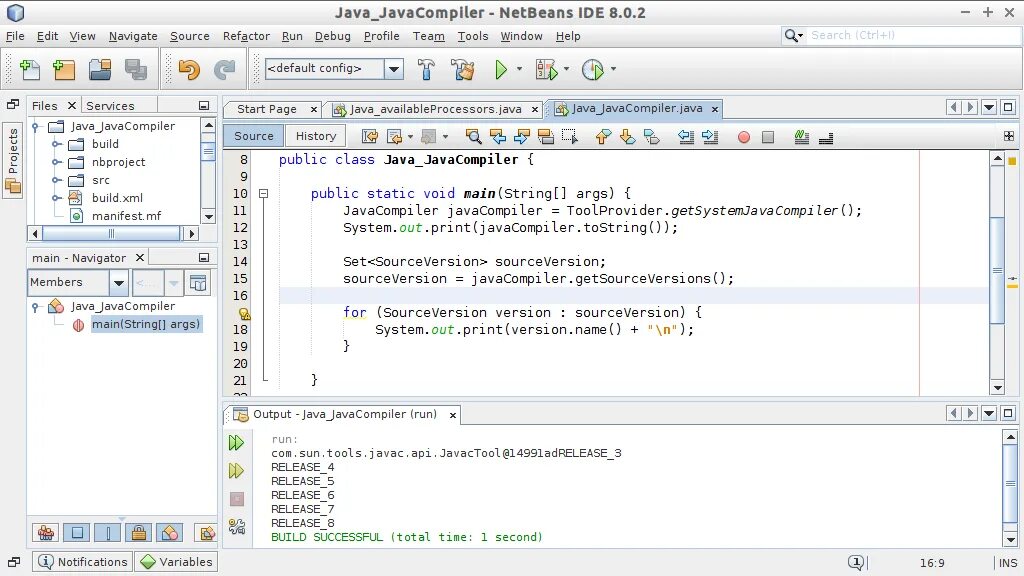Toggle Show Inner Classes filter in Navigator
1024x576 pixels.
coord(169,533)
